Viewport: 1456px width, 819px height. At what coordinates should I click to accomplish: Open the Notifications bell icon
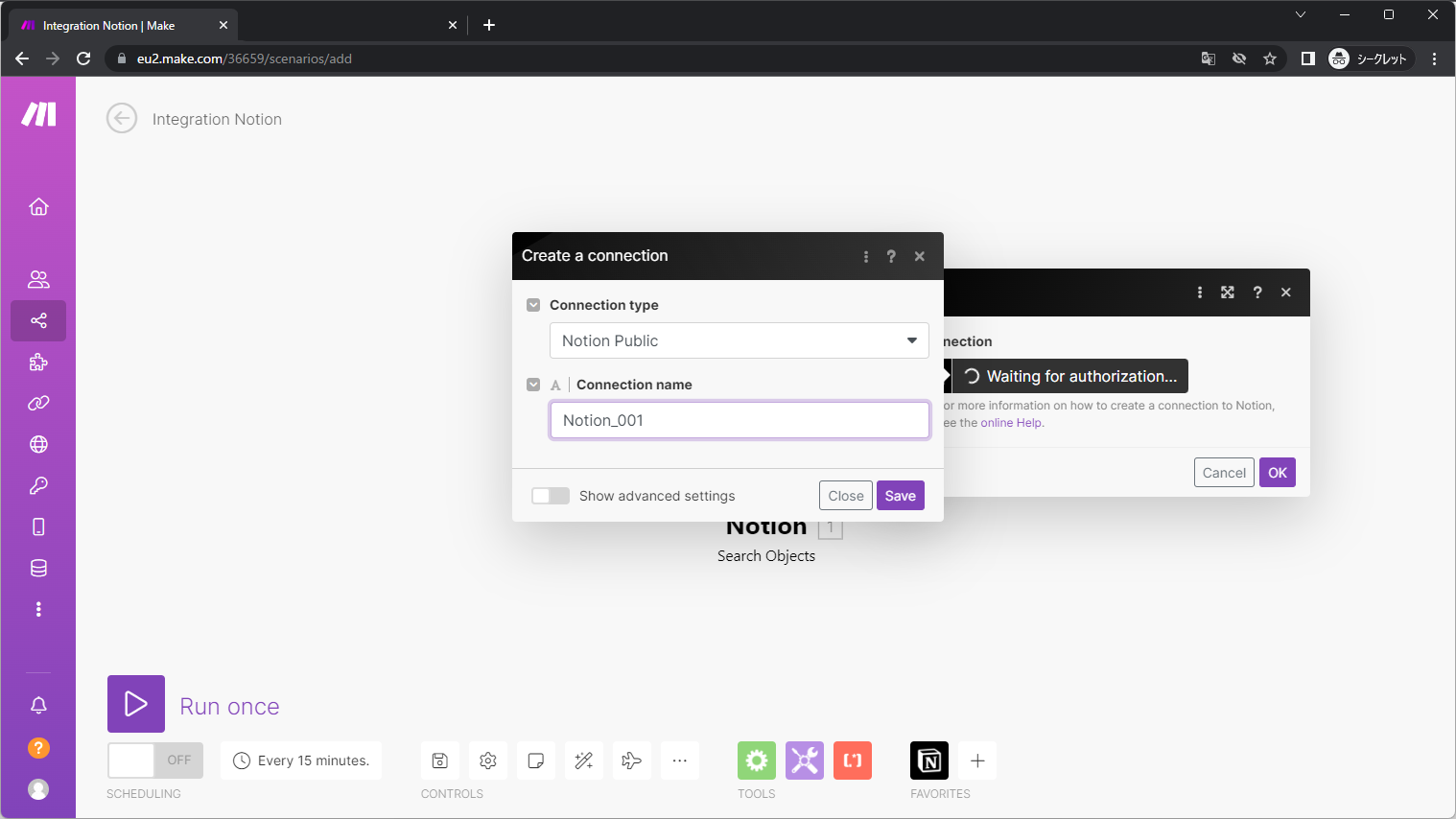tap(38, 706)
